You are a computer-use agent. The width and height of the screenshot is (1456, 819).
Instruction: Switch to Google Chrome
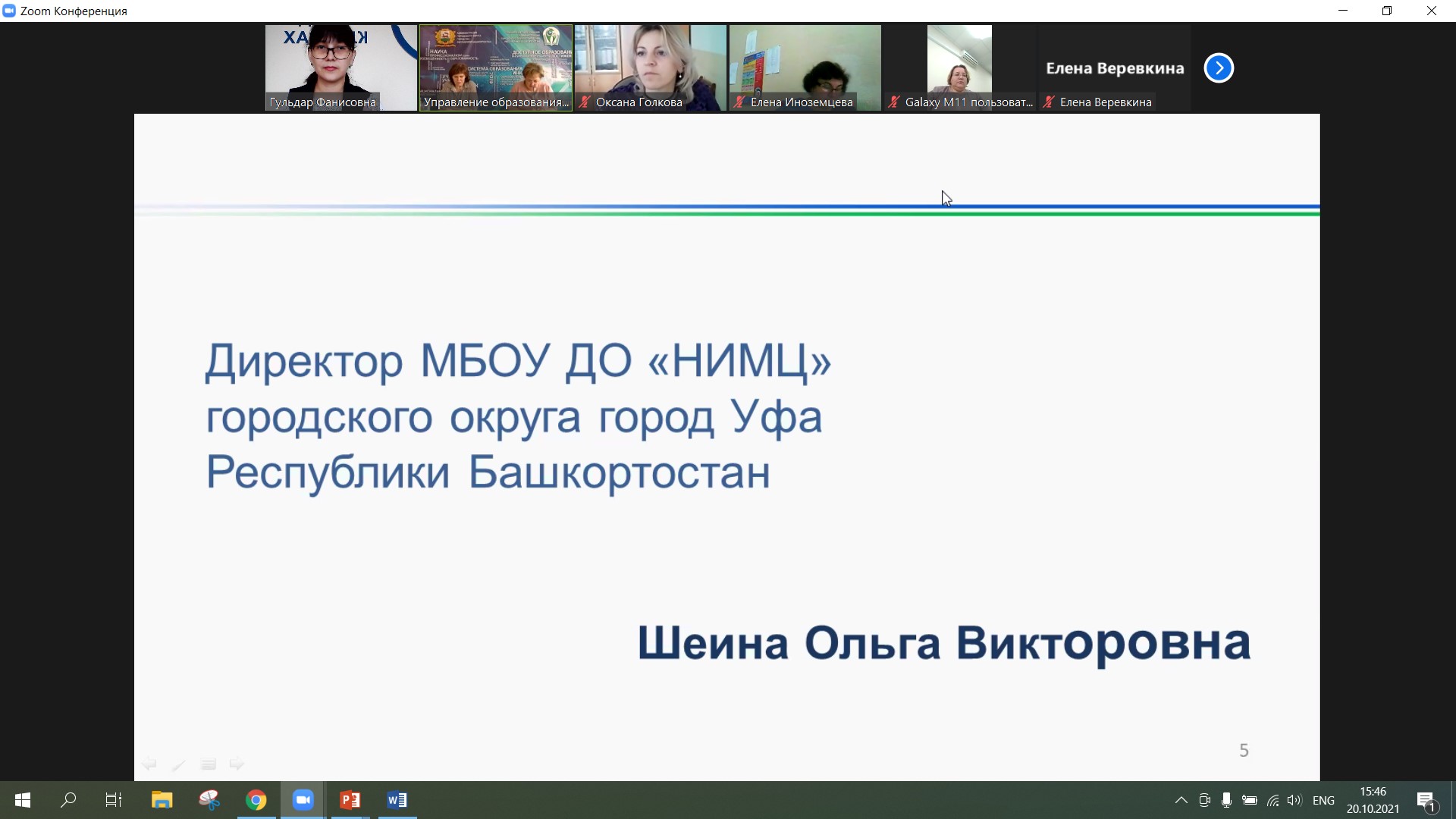coord(256,800)
